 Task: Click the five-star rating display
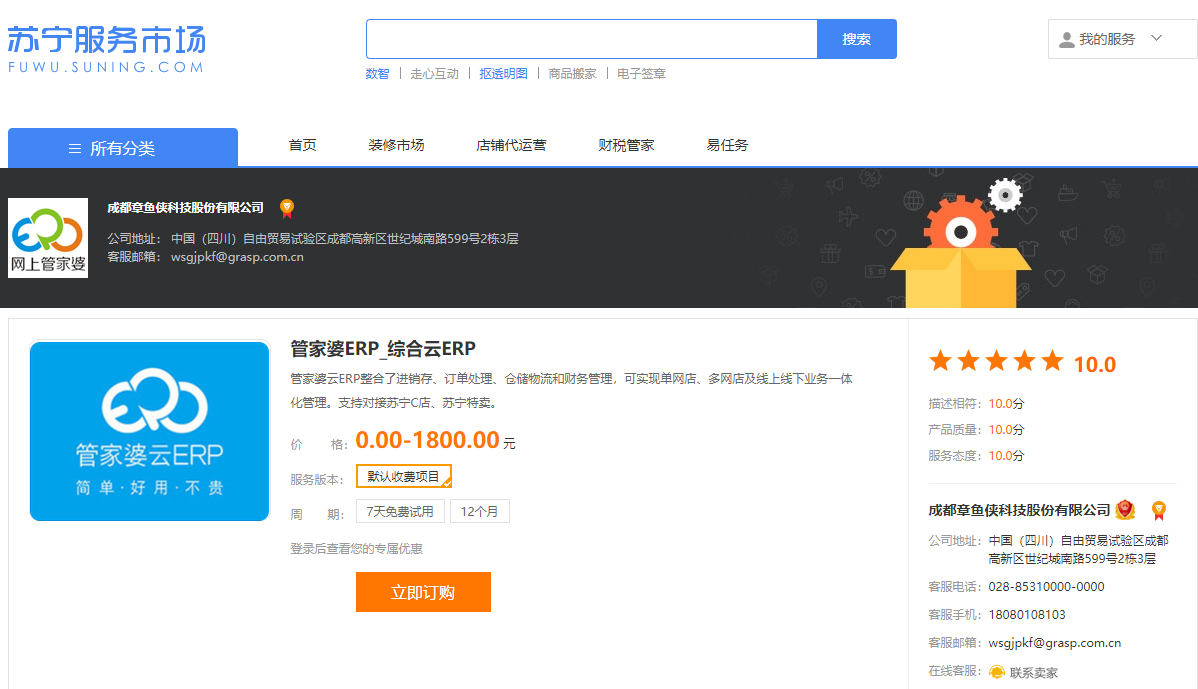point(996,361)
